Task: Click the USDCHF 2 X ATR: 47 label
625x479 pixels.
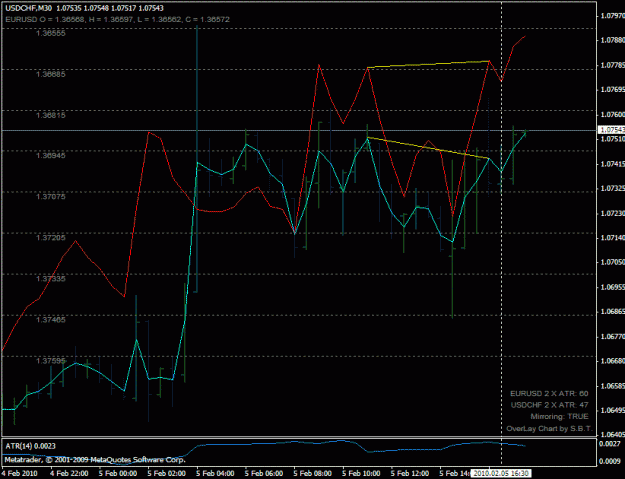Action: pyautogui.click(x=549, y=405)
